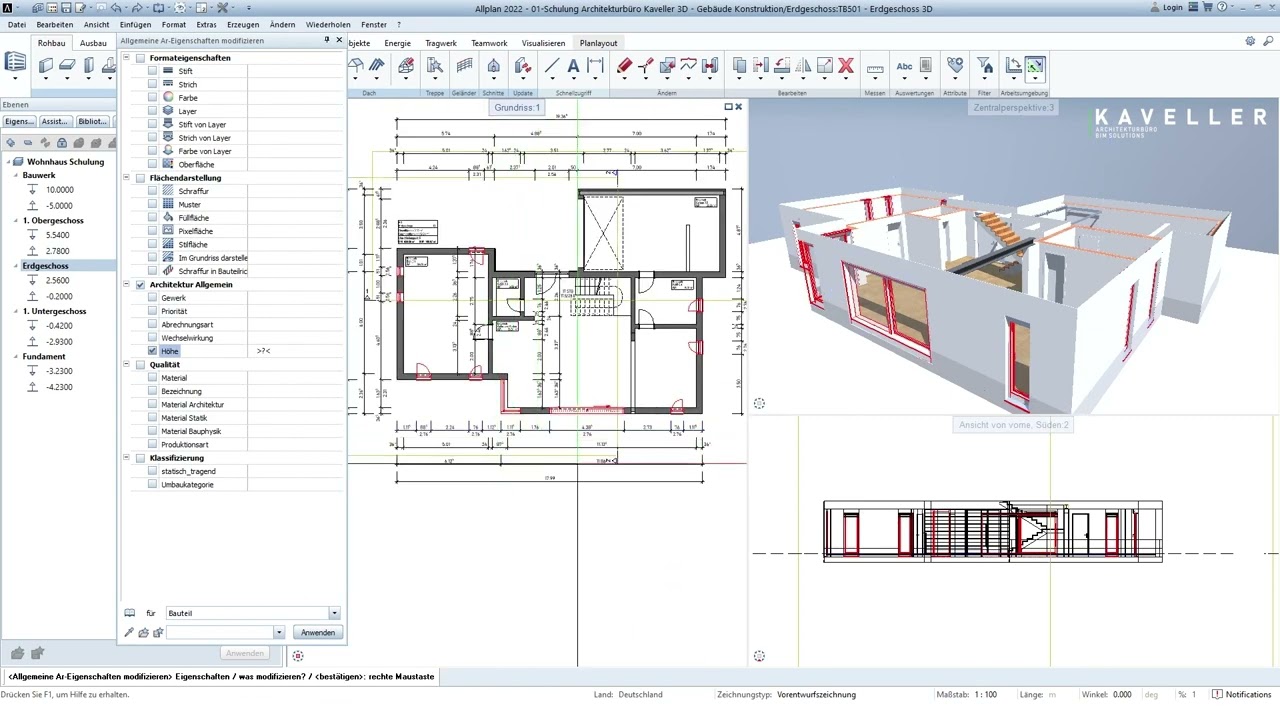
Task: Activate the dimension line tool in Schnellzugriff
Action: (x=596, y=66)
